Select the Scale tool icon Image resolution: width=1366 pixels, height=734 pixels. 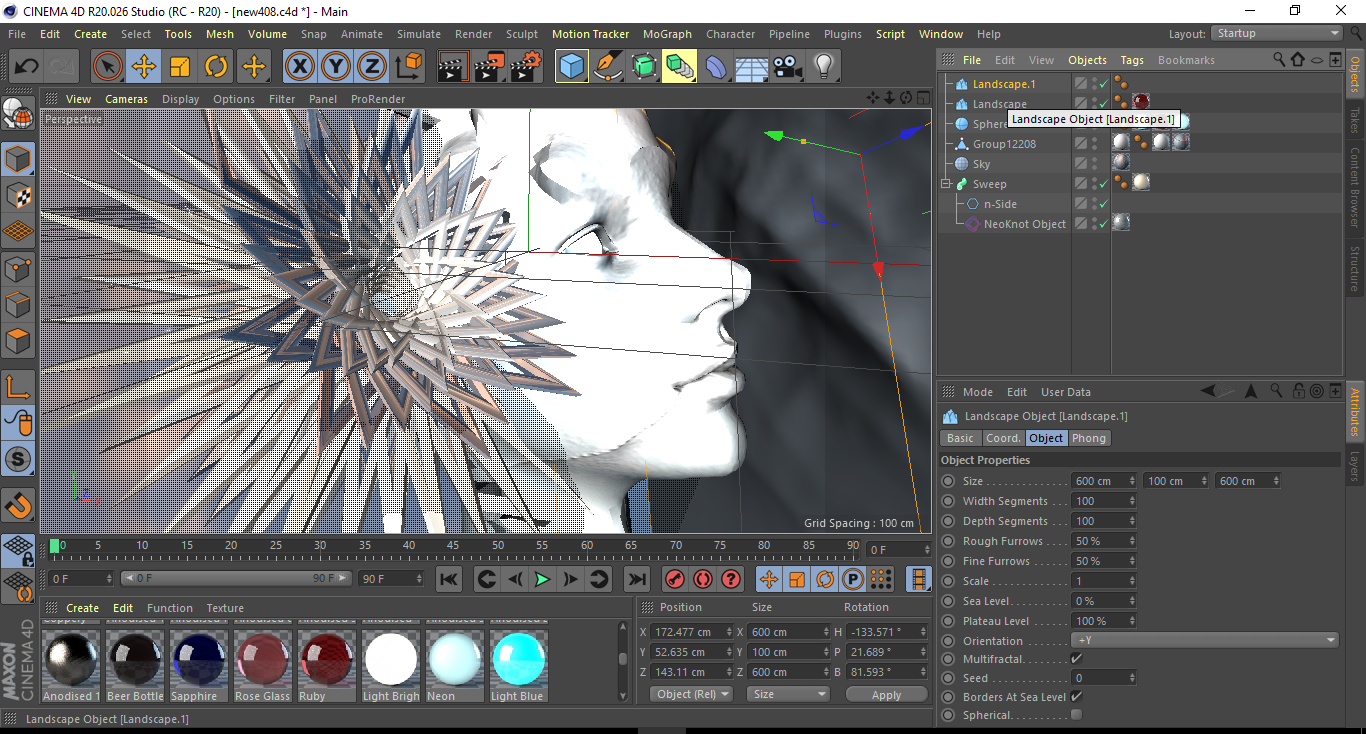click(180, 67)
